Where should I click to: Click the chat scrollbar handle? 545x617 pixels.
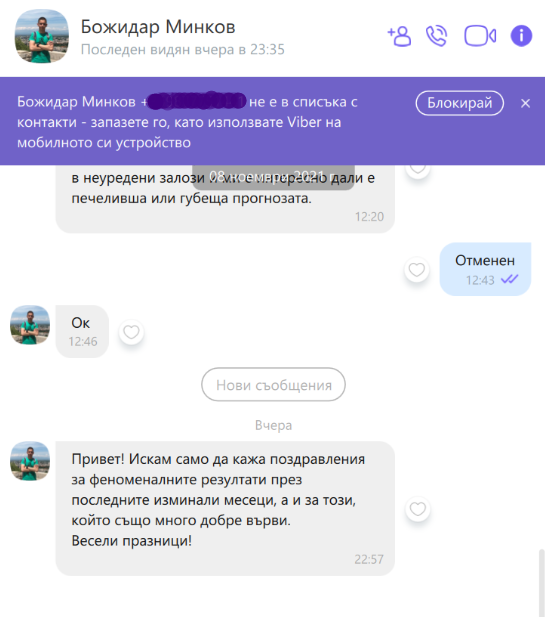542,582
